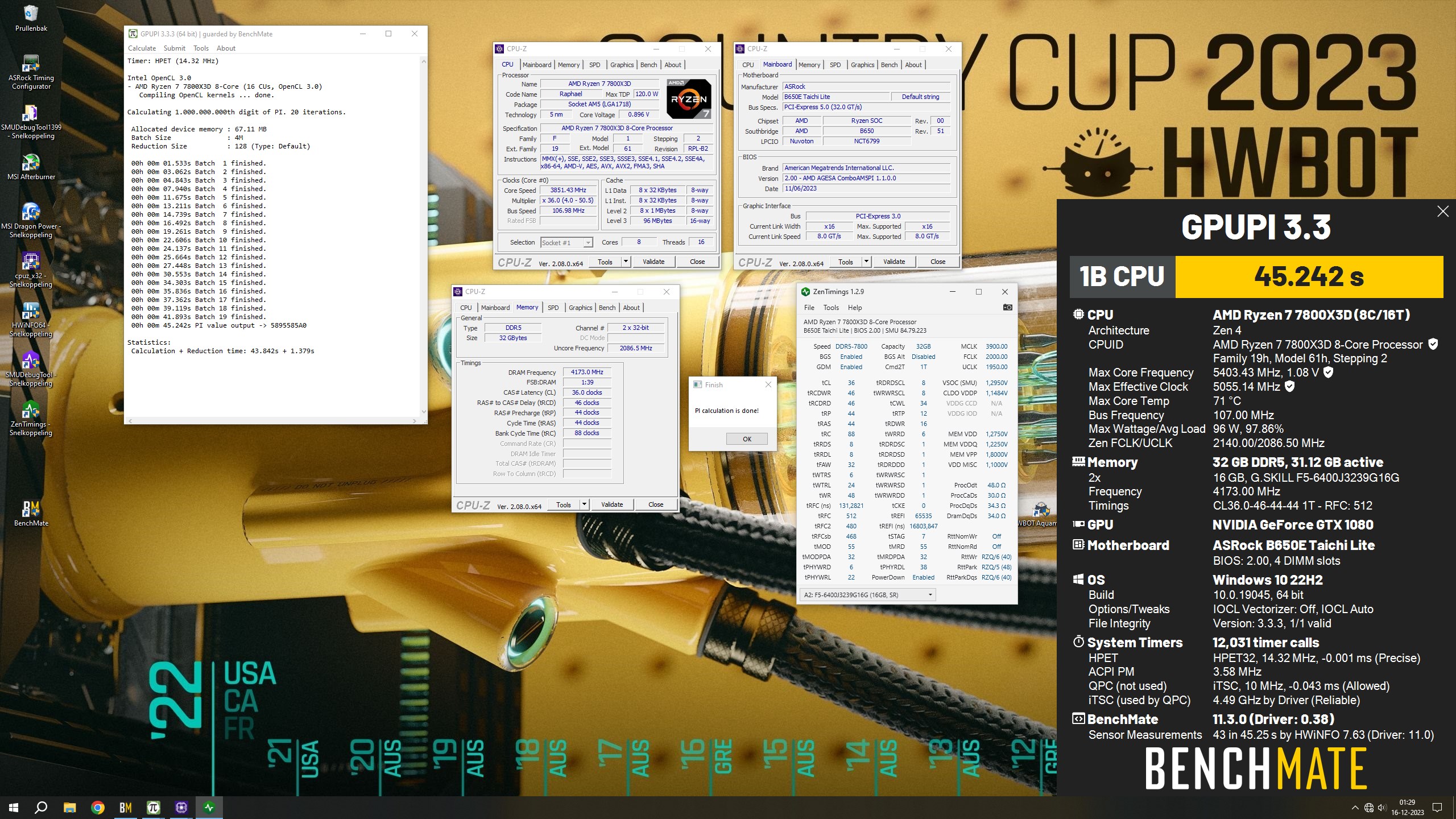Open SMUDebugTool shortcut below HWiNFO64
This screenshot has height=819, width=1456.
31,369
